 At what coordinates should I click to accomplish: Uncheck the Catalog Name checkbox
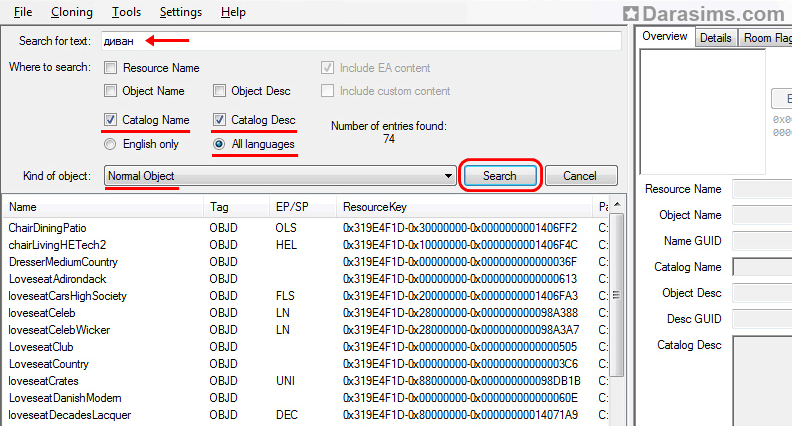110,120
